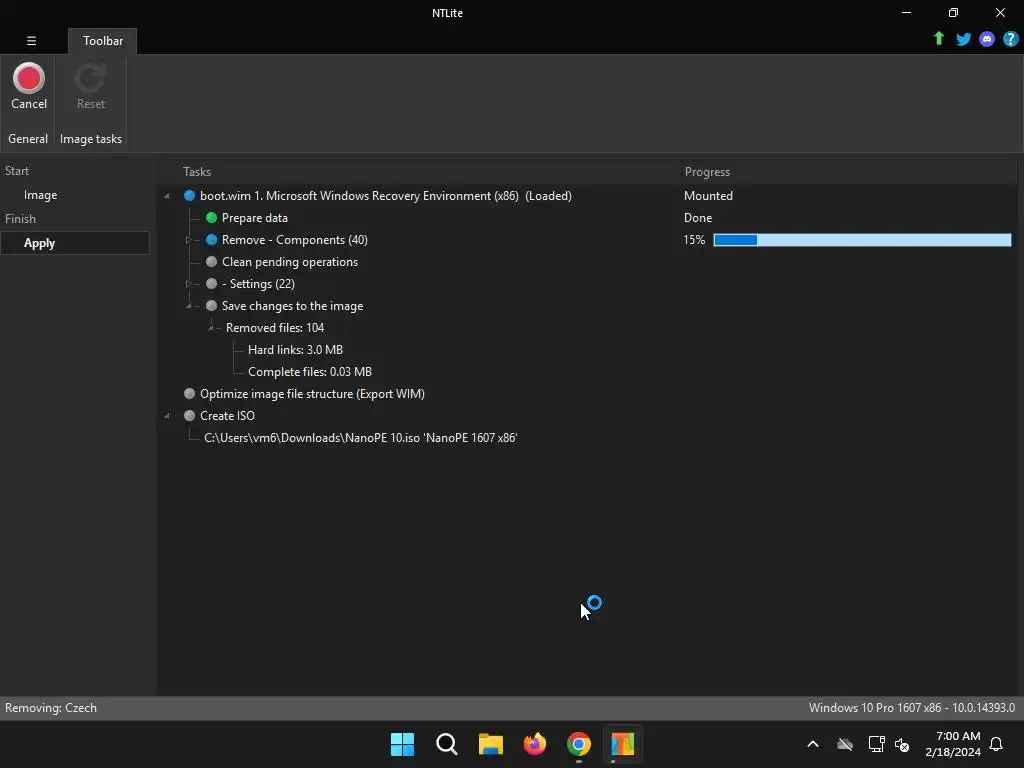Click the OneDrive cloud tray icon
Image resolution: width=1024 pixels, height=768 pixels.
coord(845,744)
